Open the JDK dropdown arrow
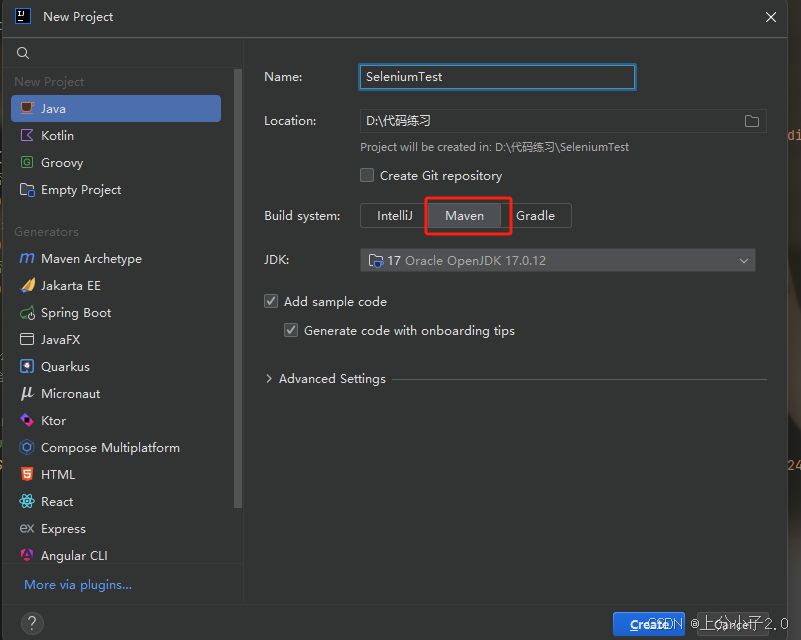The width and height of the screenshot is (801, 640). [x=744, y=261]
